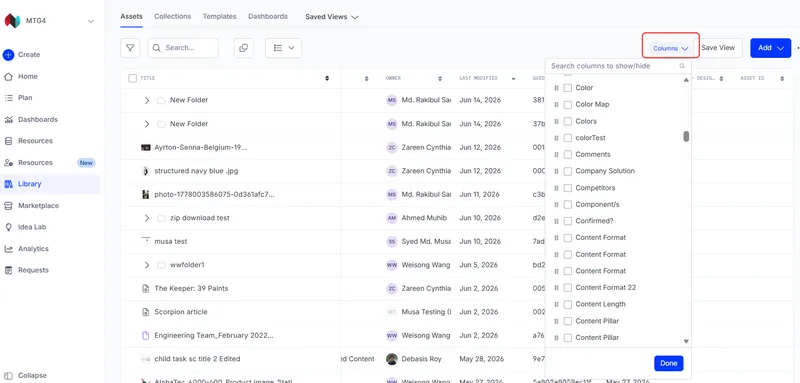Viewport: 800px width, 383px height.
Task: Toggle the Confirmed? column checkbox
Action: point(567,221)
